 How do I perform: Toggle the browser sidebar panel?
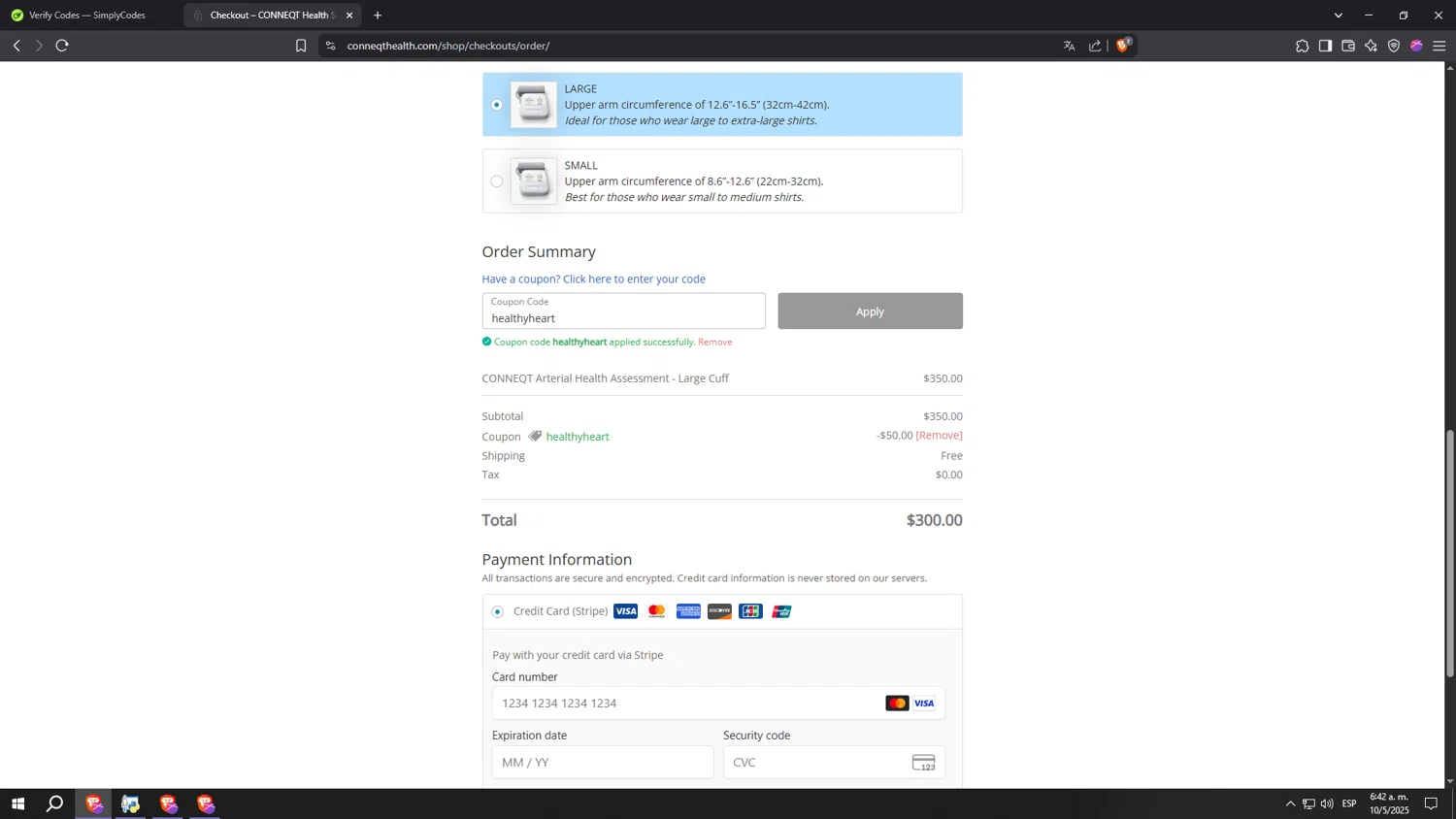click(x=1325, y=46)
